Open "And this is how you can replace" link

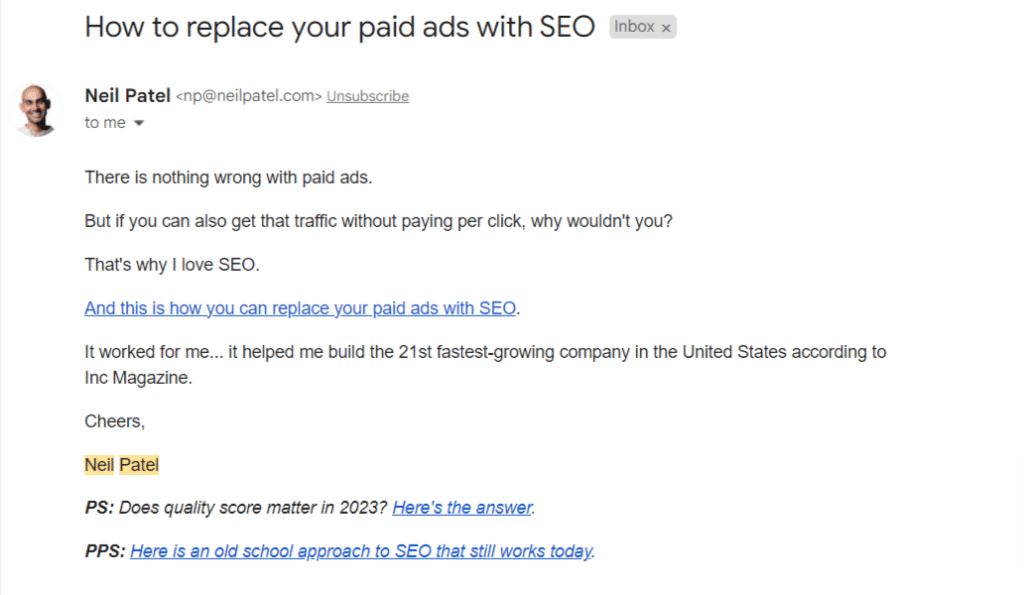[x=300, y=308]
